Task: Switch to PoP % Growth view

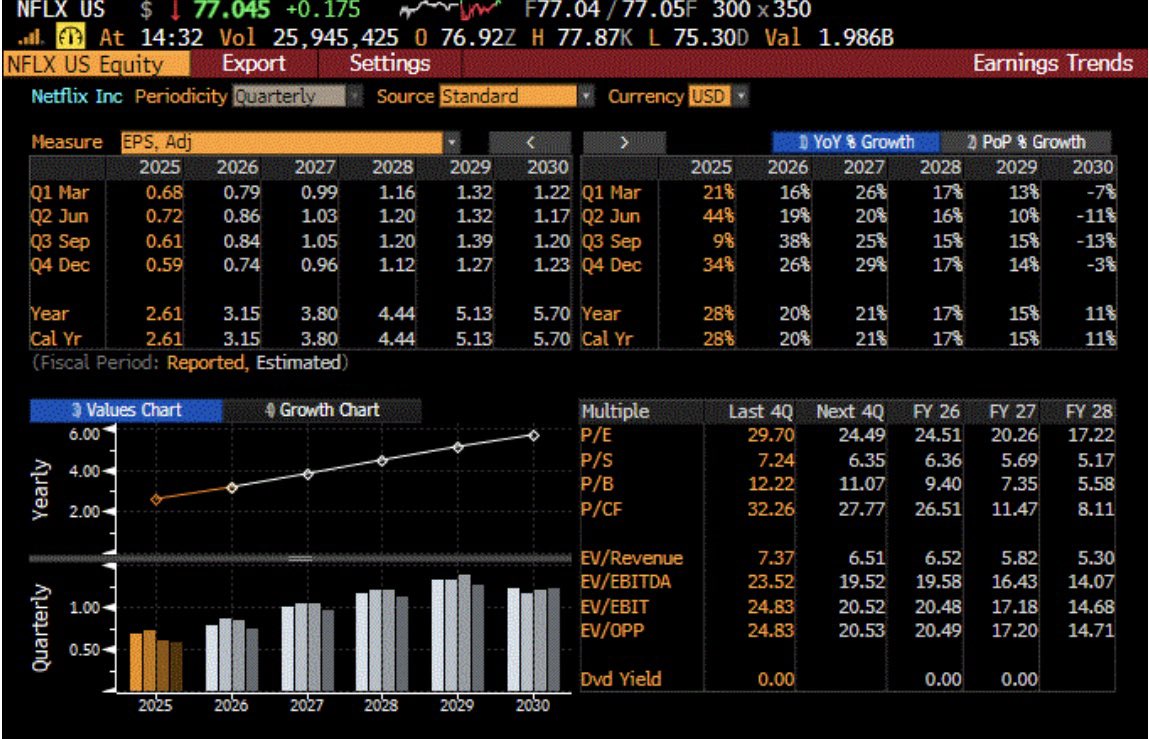Action: click(x=1027, y=142)
